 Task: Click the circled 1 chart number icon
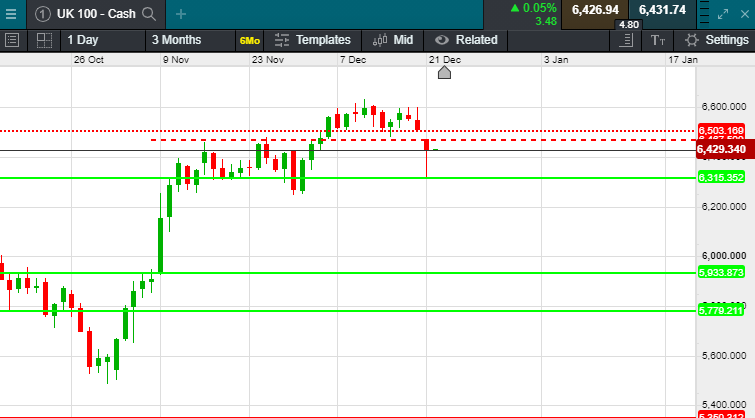point(42,14)
